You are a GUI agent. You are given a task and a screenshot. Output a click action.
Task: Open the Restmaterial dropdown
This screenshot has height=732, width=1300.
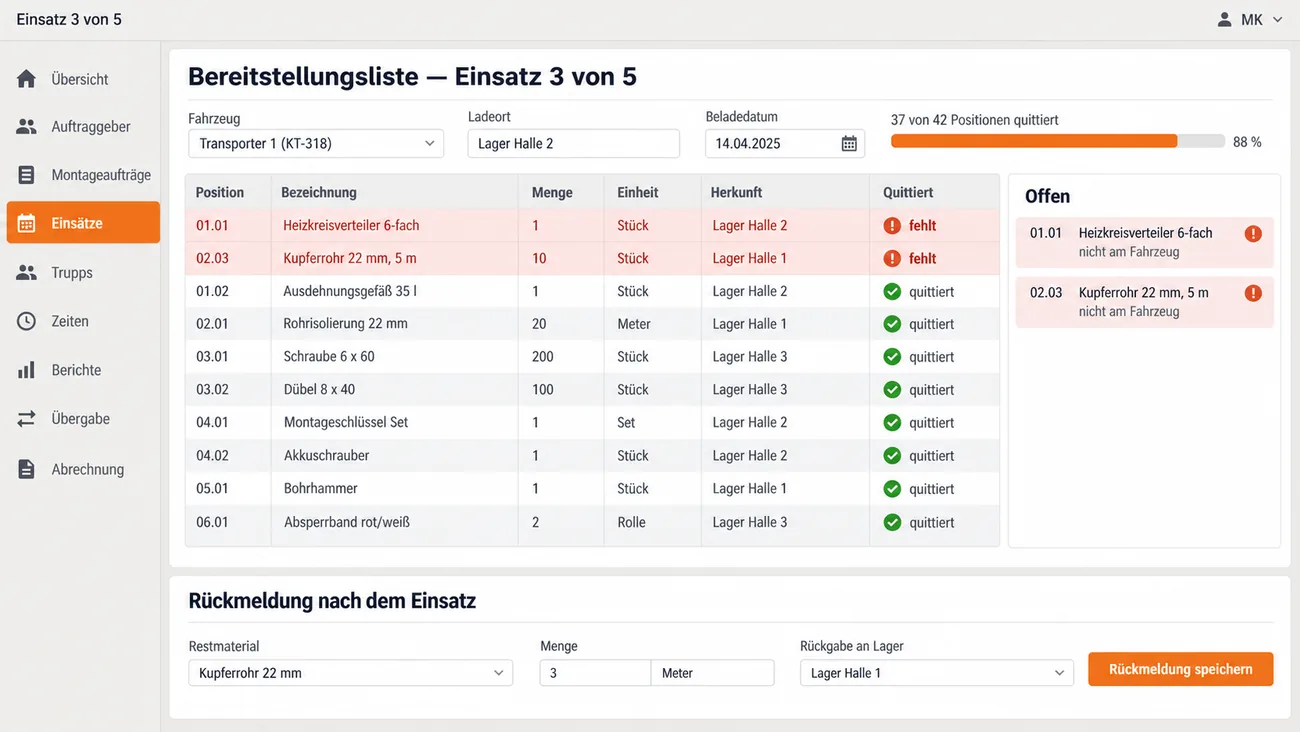(351, 673)
